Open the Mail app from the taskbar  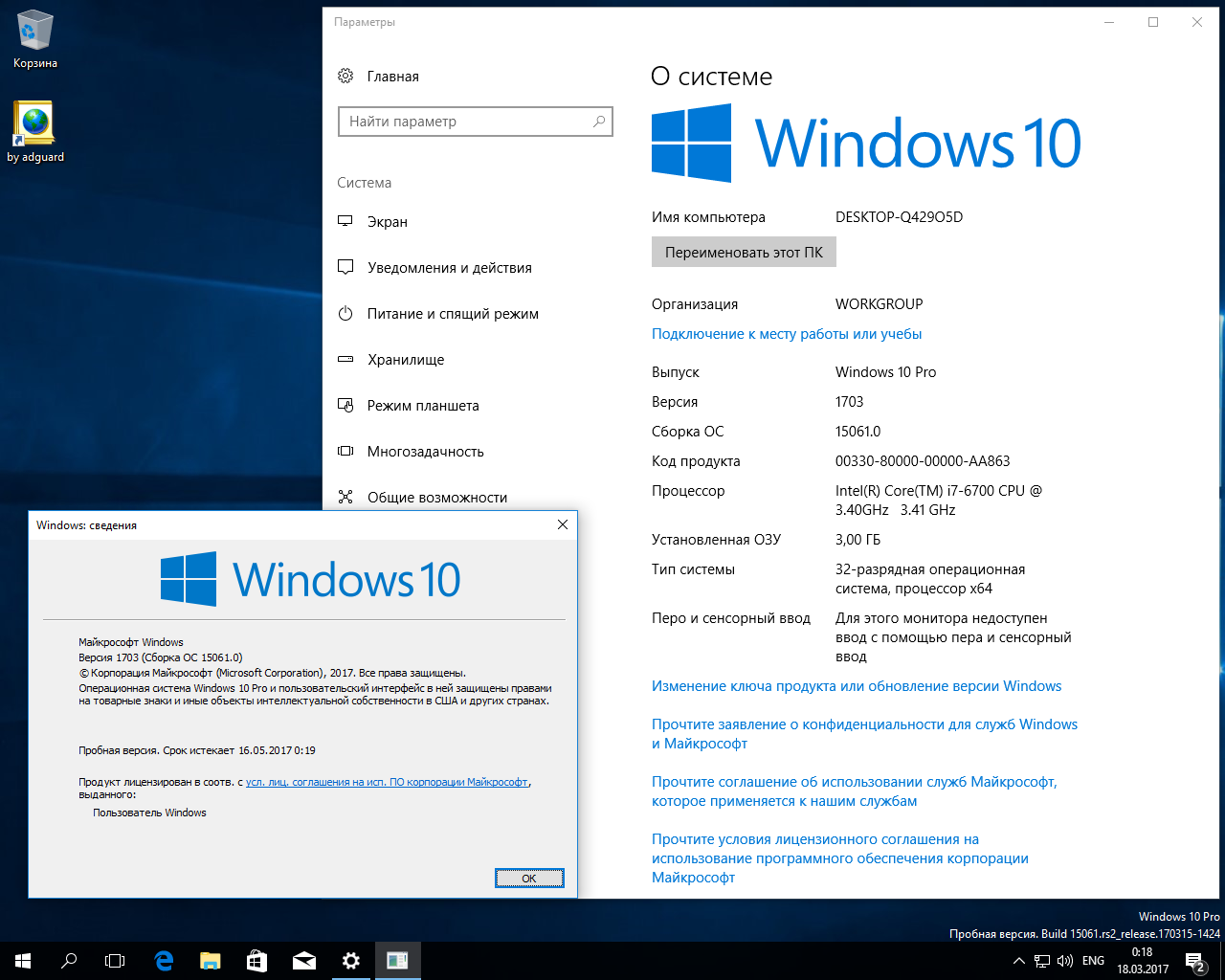point(304,961)
